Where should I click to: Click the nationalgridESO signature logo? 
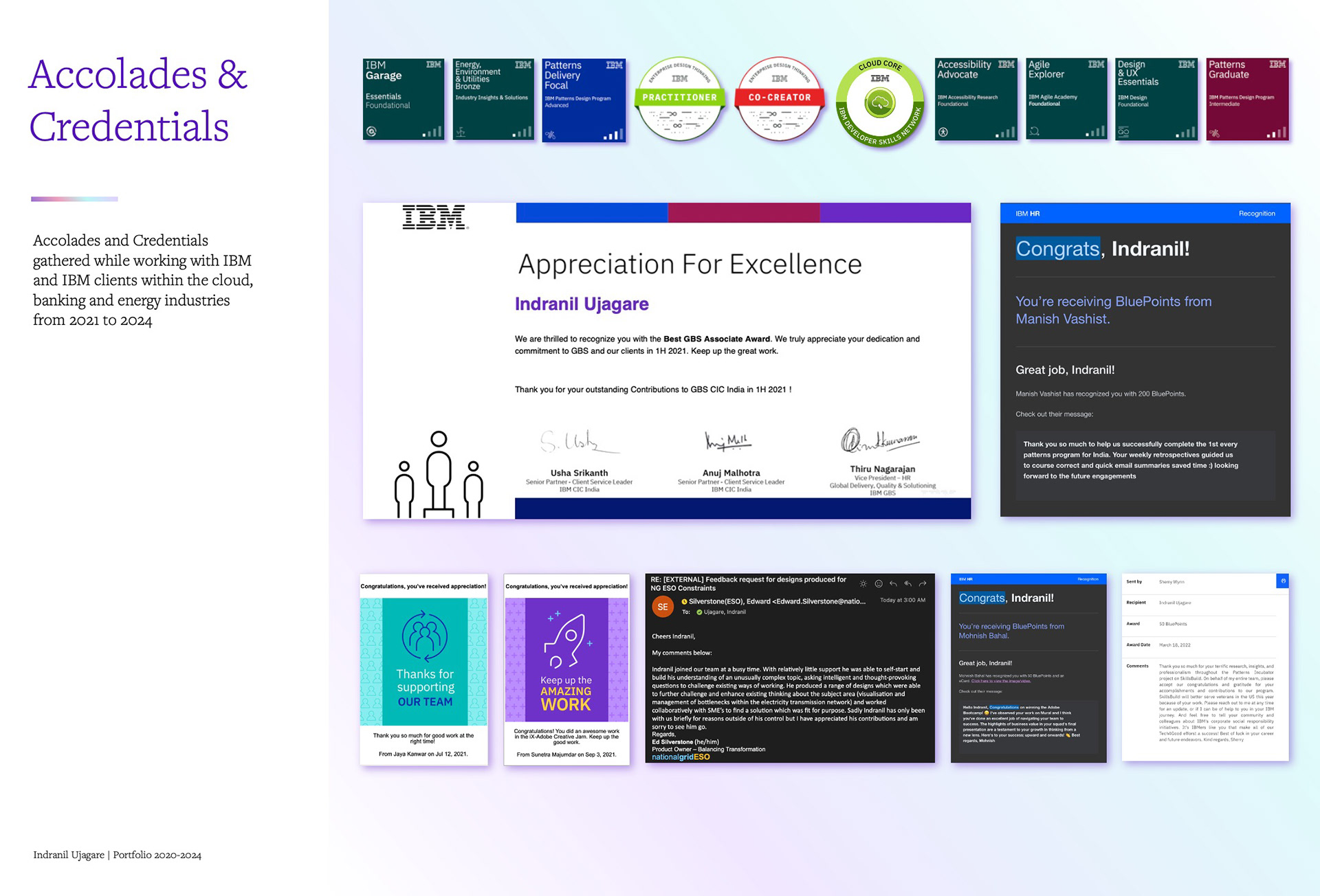681,757
